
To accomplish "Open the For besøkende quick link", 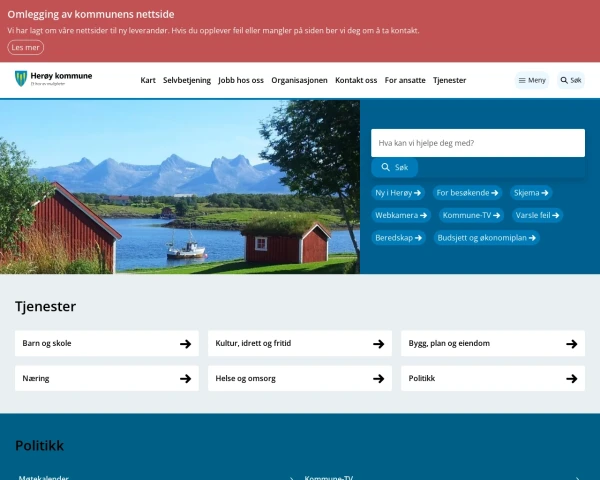I will 467,193.
